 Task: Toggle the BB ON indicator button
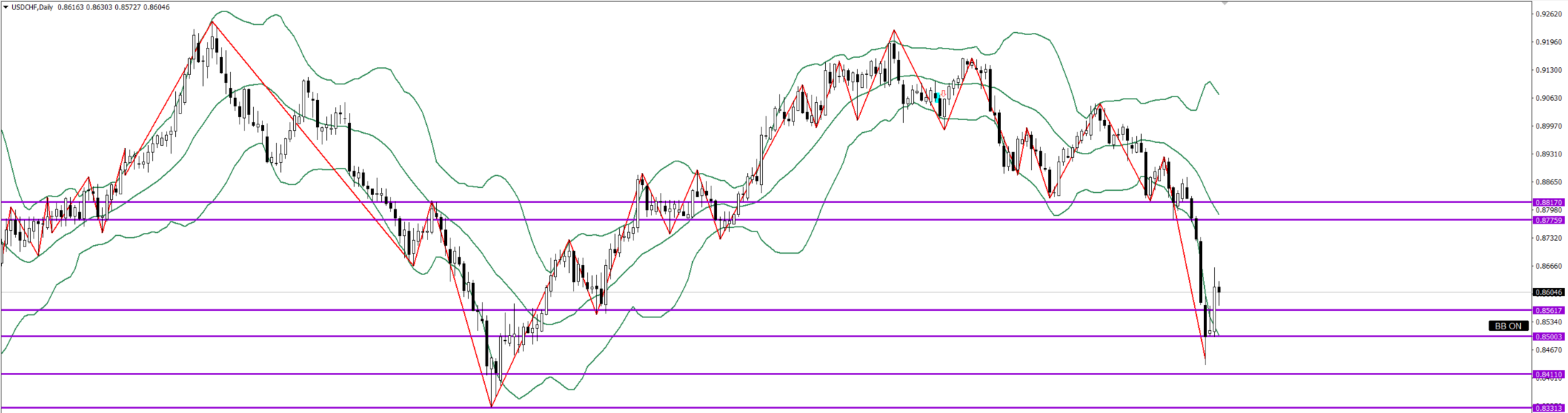[1508, 326]
